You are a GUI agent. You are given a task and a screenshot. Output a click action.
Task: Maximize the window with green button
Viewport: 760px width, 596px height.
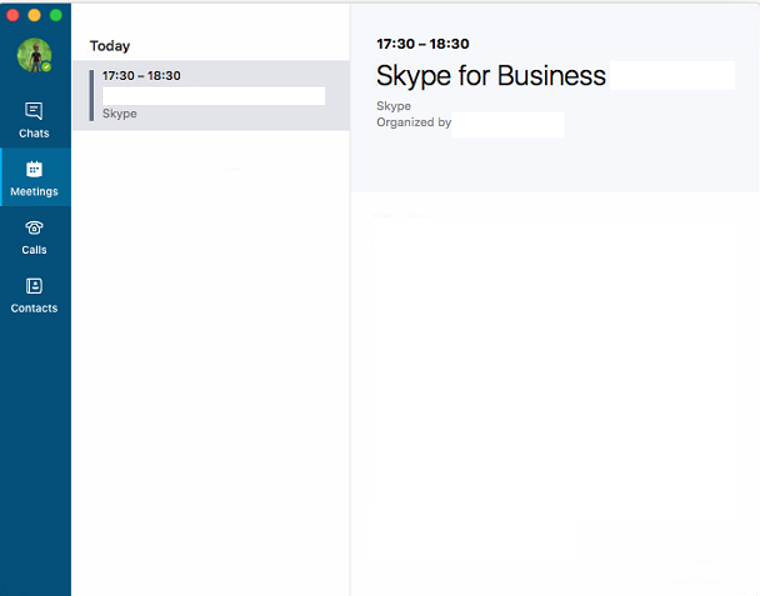click(x=56, y=15)
